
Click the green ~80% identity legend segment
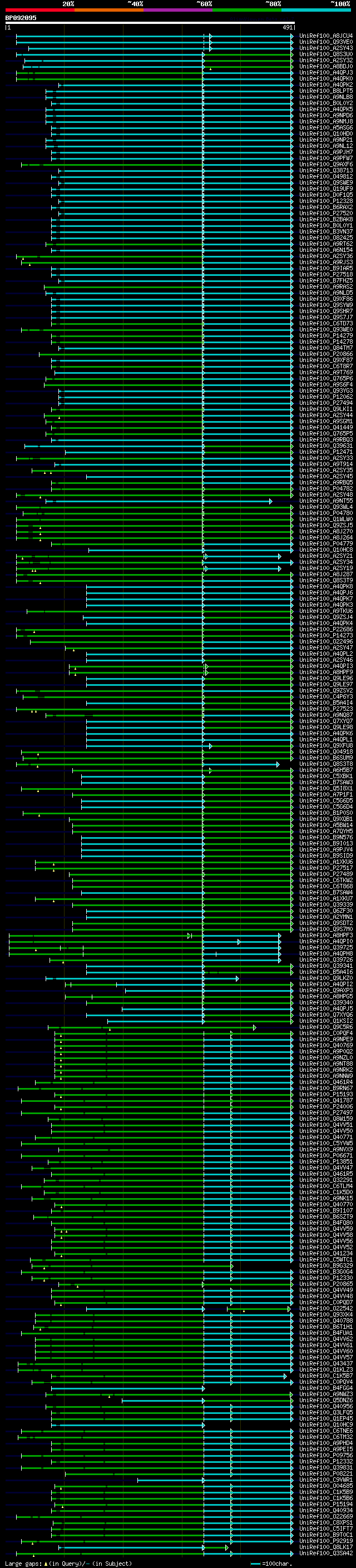point(247,10)
